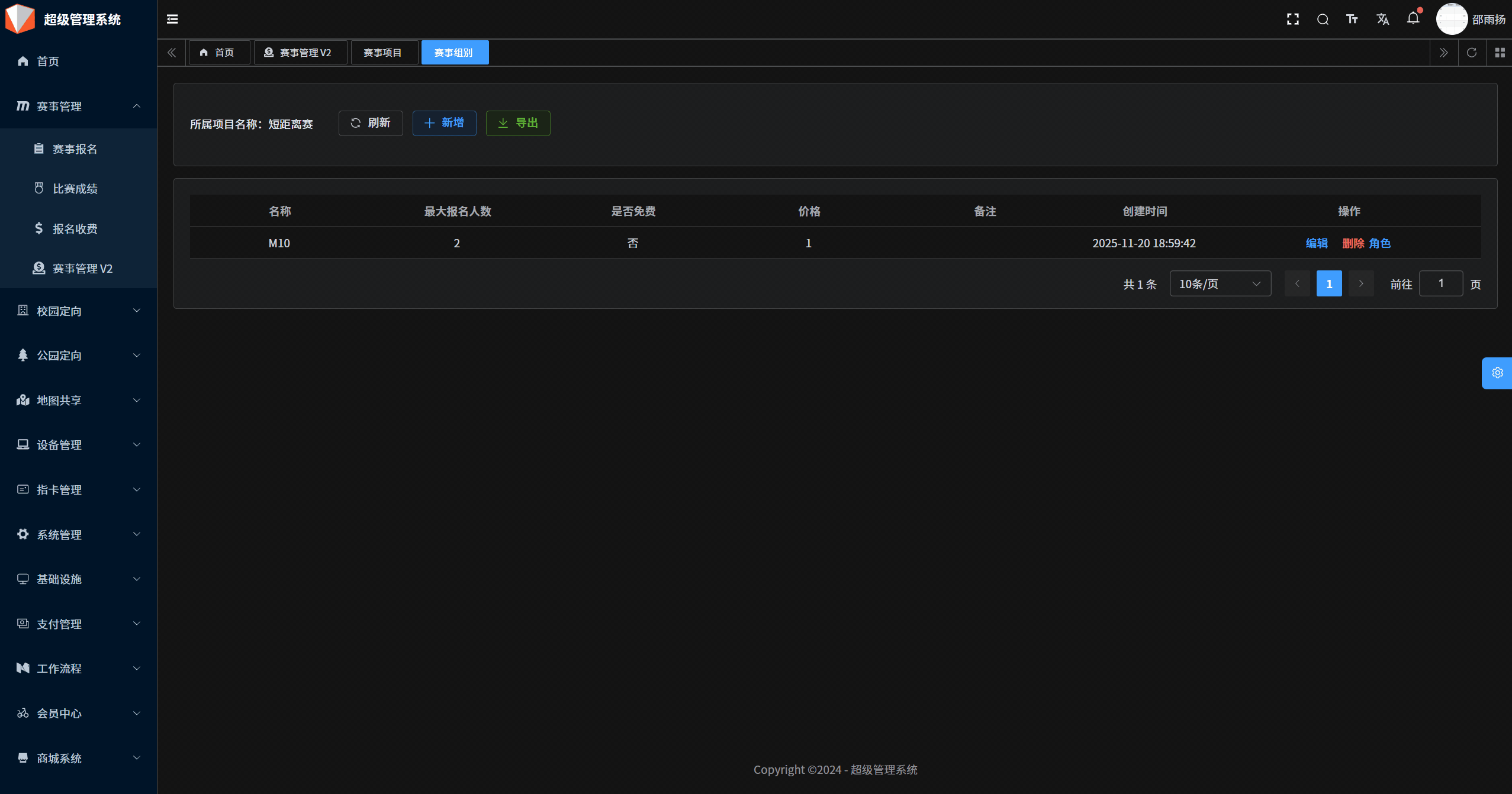Open the language translation icon
This screenshot has height=794, width=1512.
point(1383,20)
